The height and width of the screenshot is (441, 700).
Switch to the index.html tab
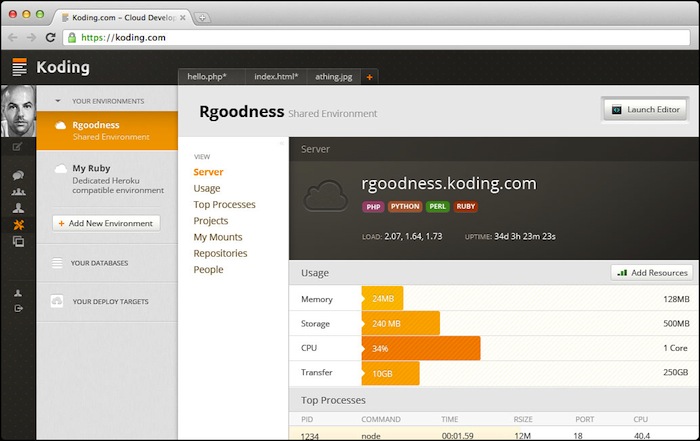pyautogui.click(x=277, y=76)
